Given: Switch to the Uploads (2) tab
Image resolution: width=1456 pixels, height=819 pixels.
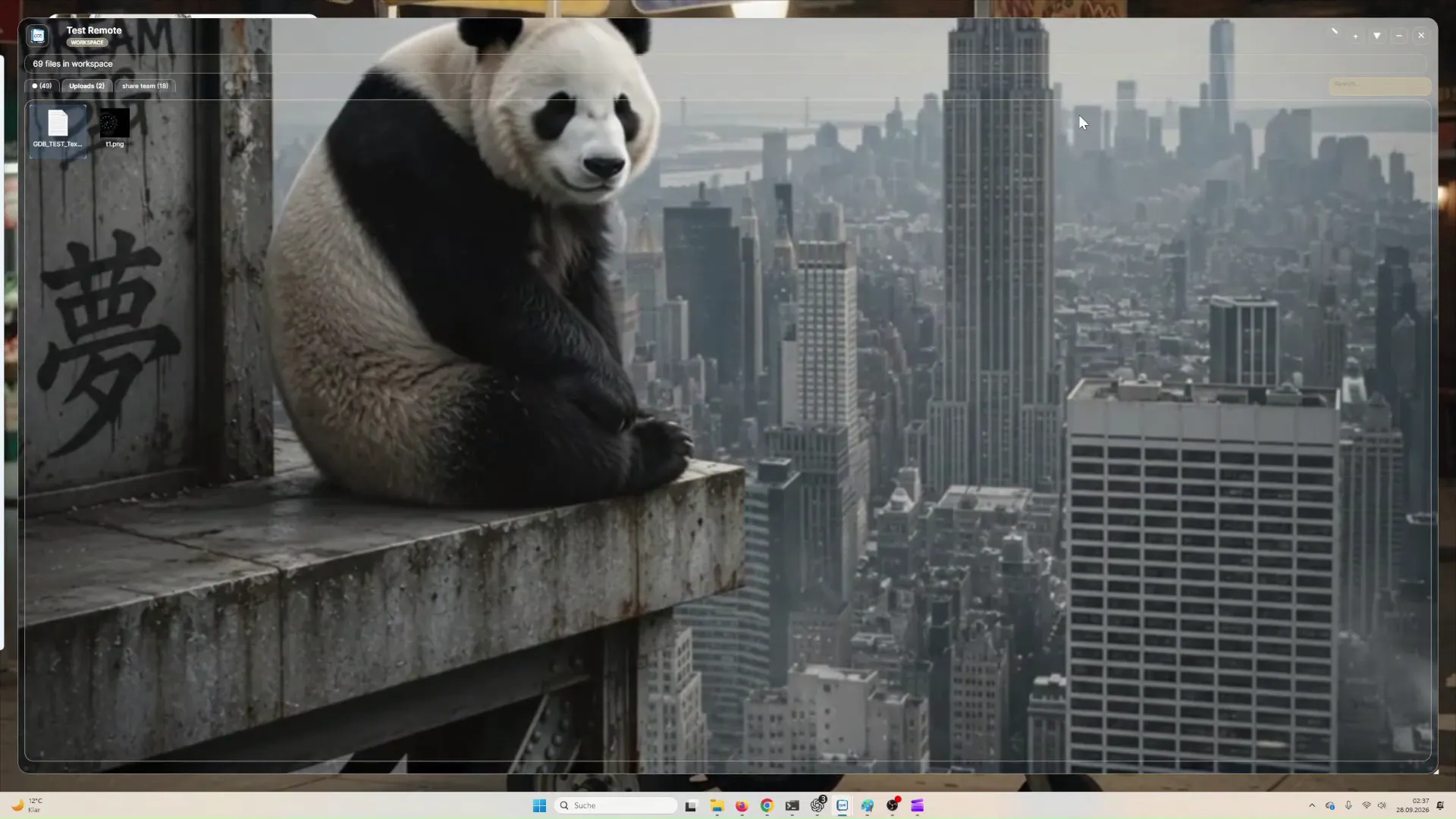Looking at the screenshot, I should pyautogui.click(x=86, y=86).
